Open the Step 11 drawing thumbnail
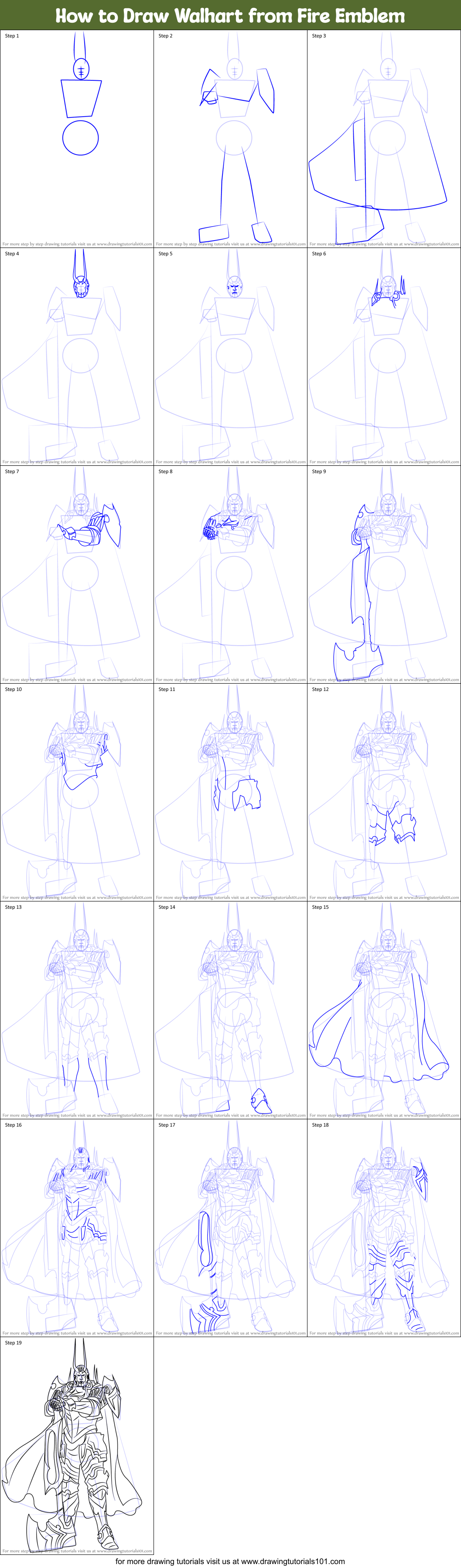 coord(230,793)
